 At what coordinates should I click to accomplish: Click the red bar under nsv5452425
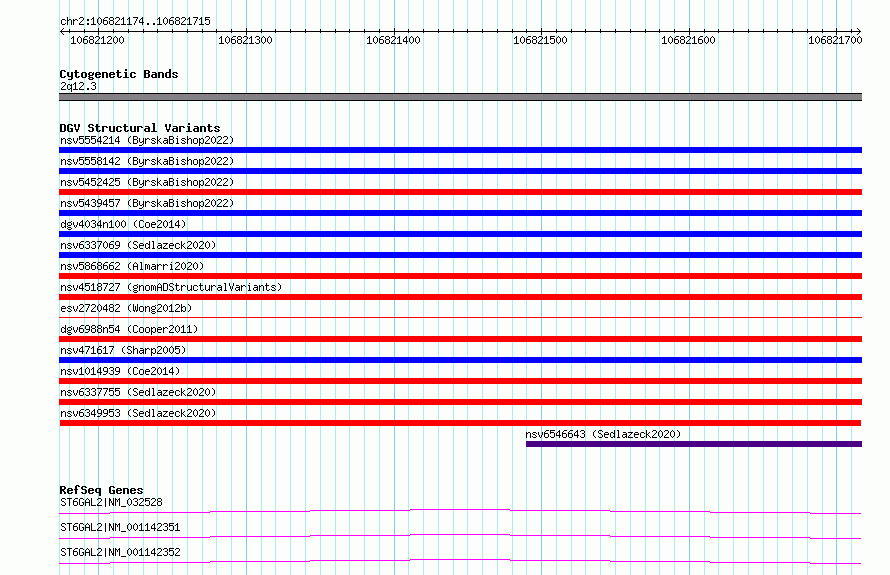pyautogui.click(x=460, y=192)
